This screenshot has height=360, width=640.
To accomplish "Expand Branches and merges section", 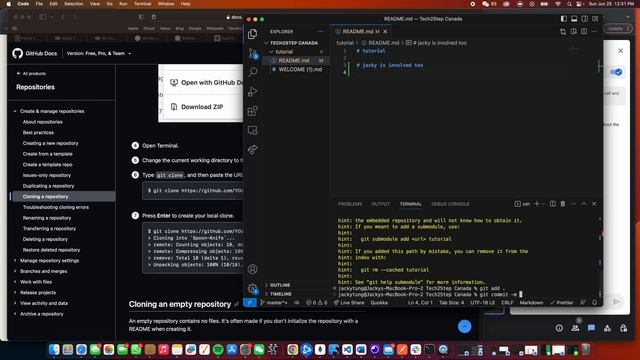I will point(43,271).
